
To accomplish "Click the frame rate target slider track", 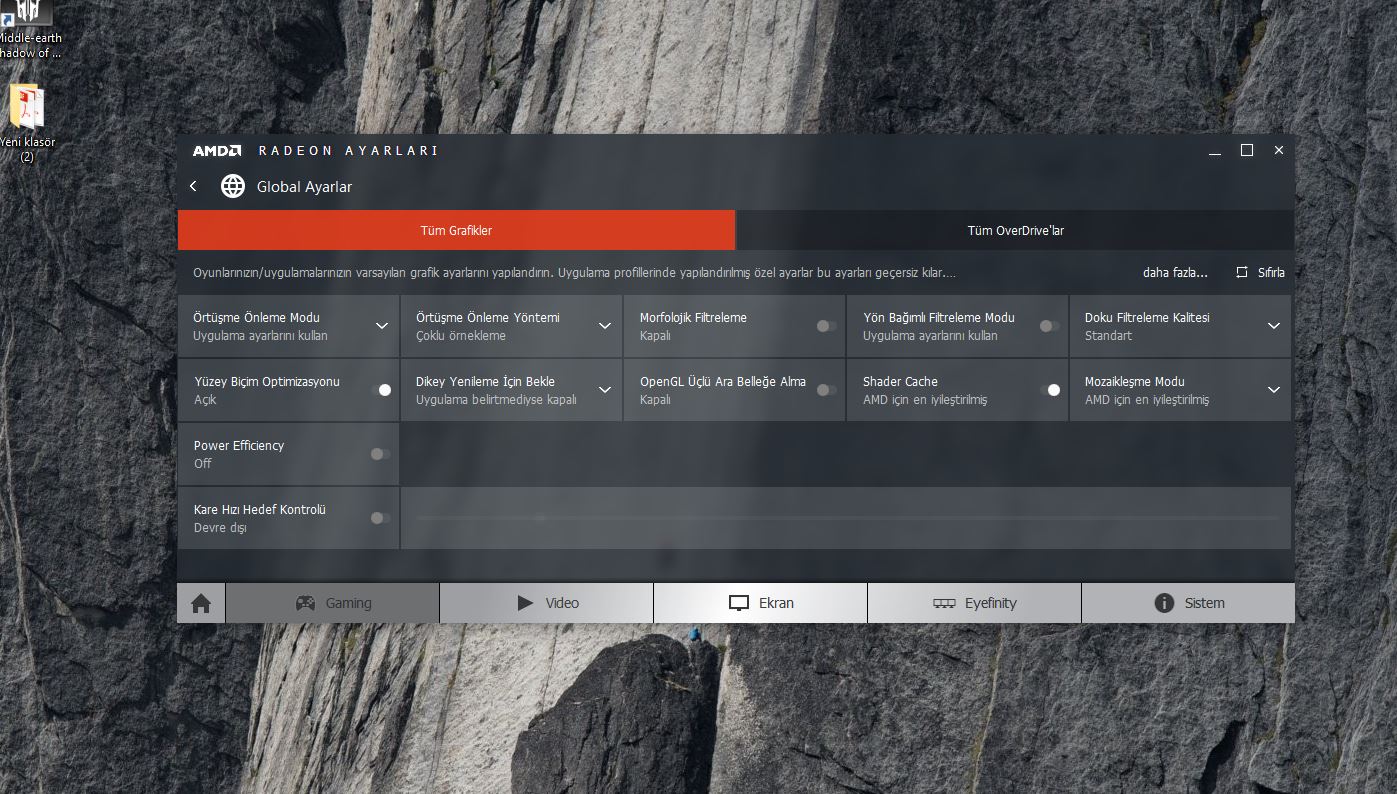I will [x=847, y=518].
